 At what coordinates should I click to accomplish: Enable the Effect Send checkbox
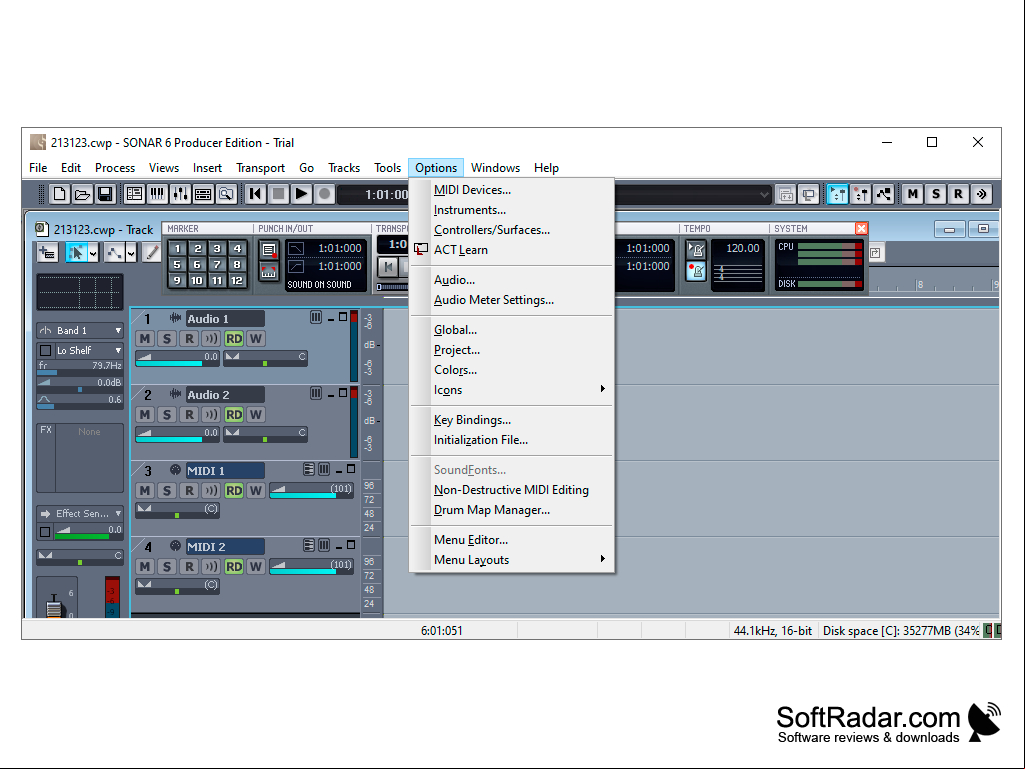pos(45,532)
